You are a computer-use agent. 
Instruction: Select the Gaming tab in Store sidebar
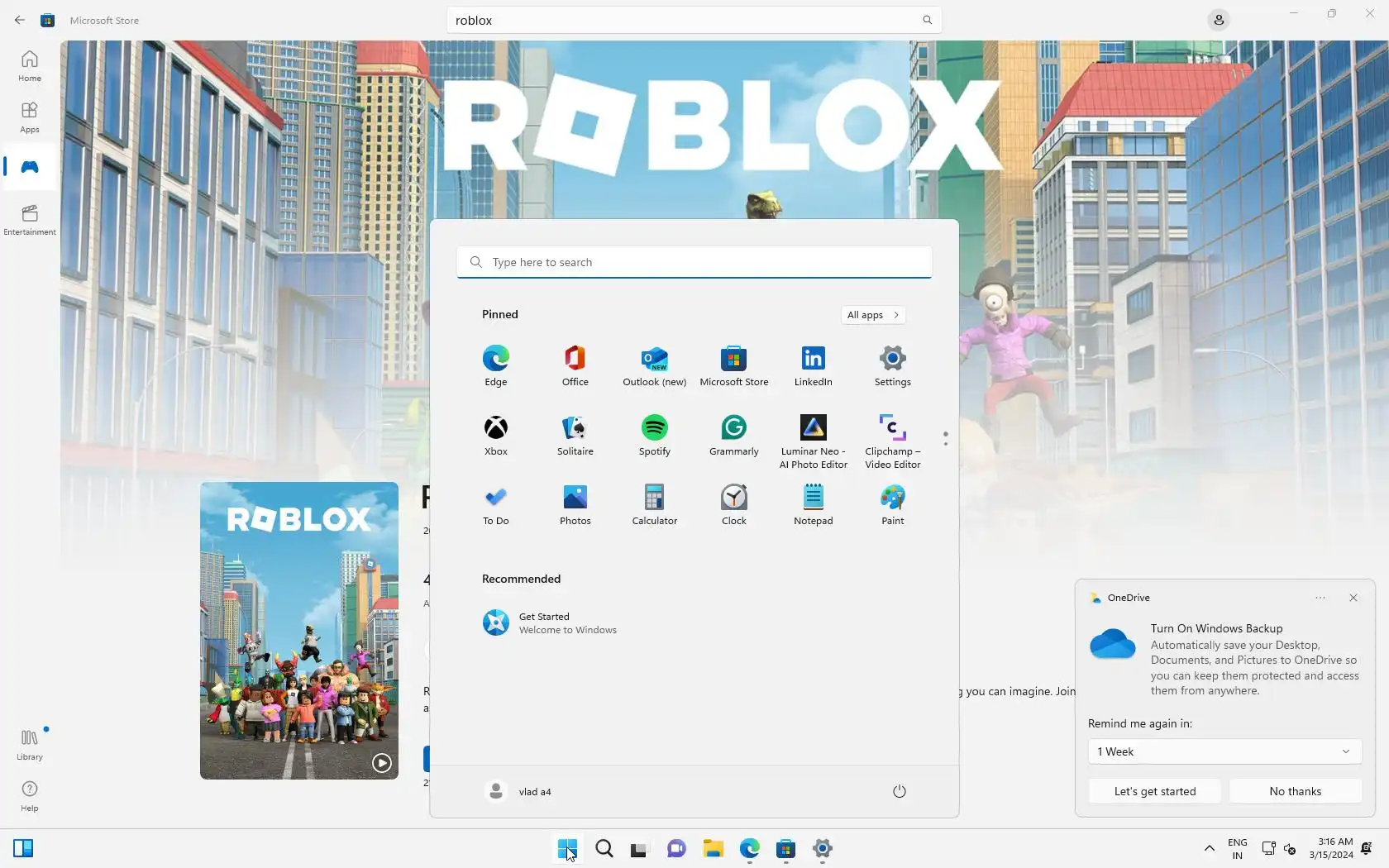[30, 167]
